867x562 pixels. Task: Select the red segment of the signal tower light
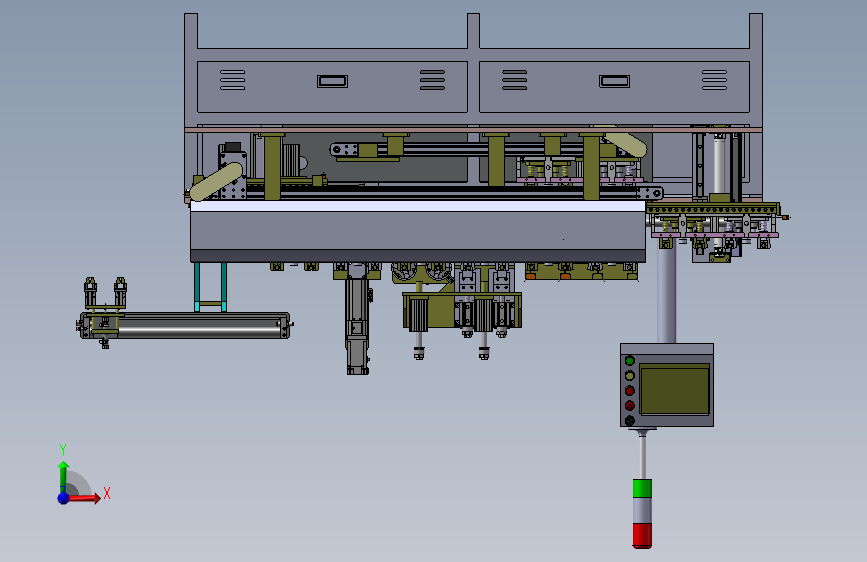click(x=642, y=535)
